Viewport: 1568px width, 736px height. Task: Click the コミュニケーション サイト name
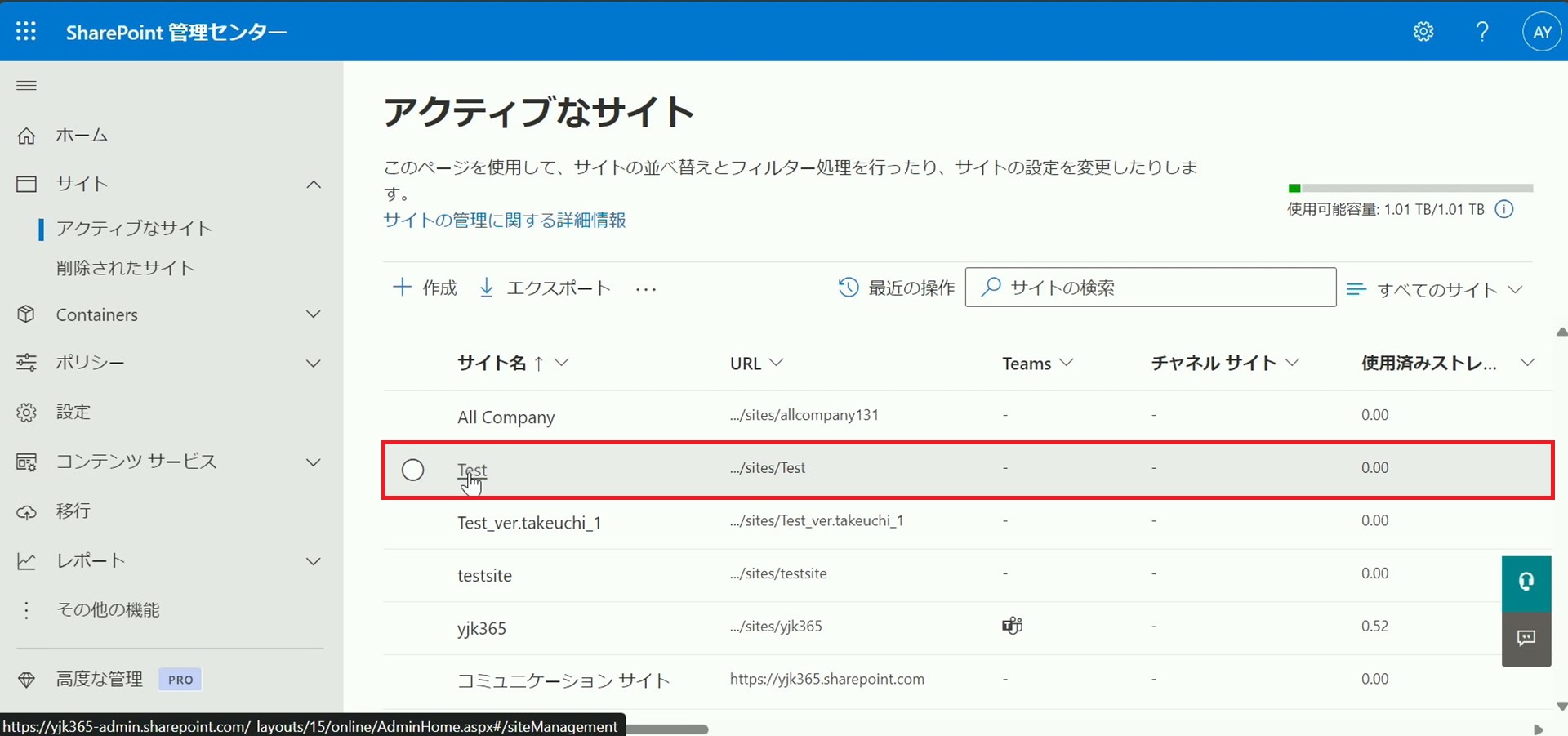click(x=563, y=680)
